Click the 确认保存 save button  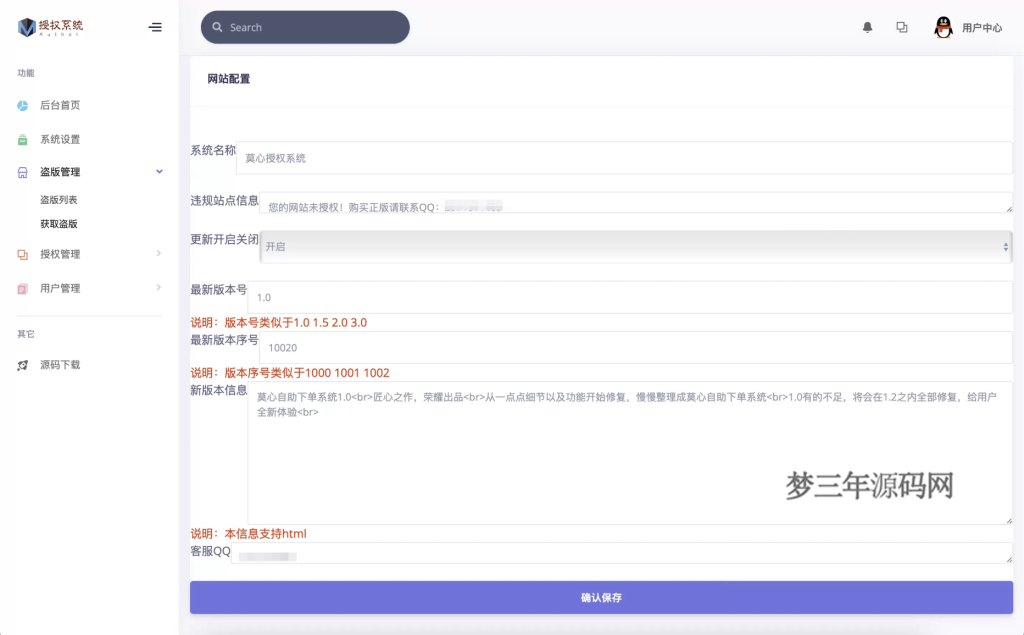(601, 595)
